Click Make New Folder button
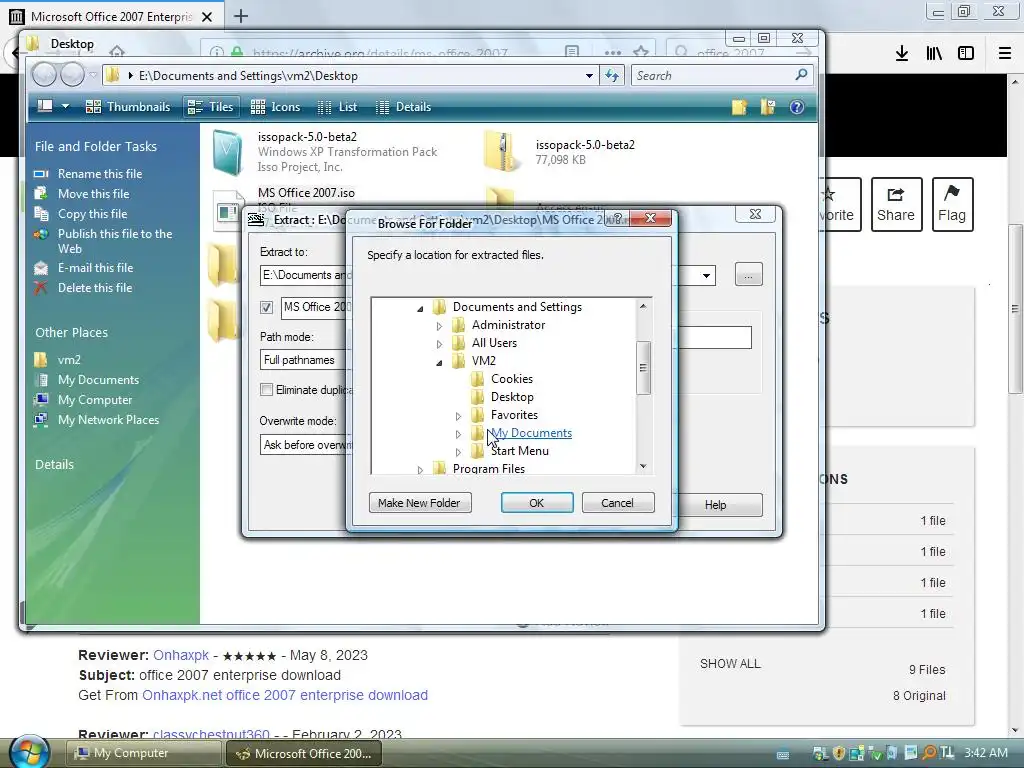The height and width of the screenshot is (768, 1024). click(x=420, y=503)
